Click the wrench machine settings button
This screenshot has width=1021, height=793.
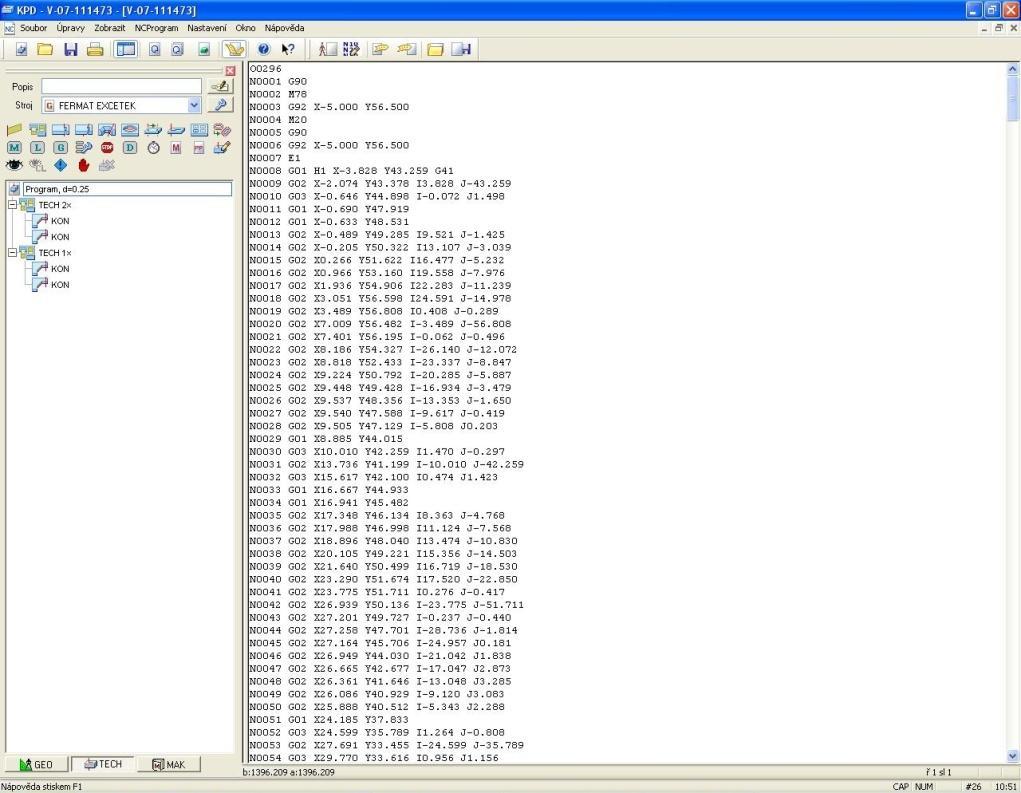pos(221,105)
